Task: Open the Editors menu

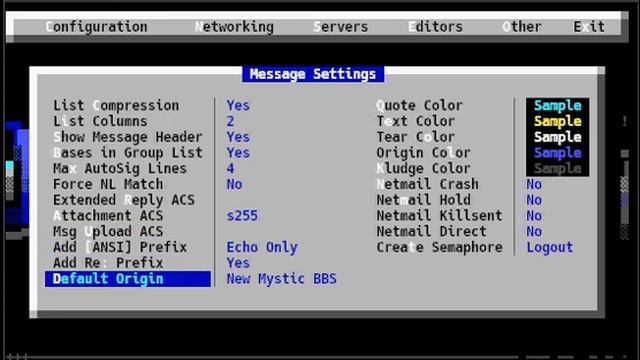Action: coord(436,27)
